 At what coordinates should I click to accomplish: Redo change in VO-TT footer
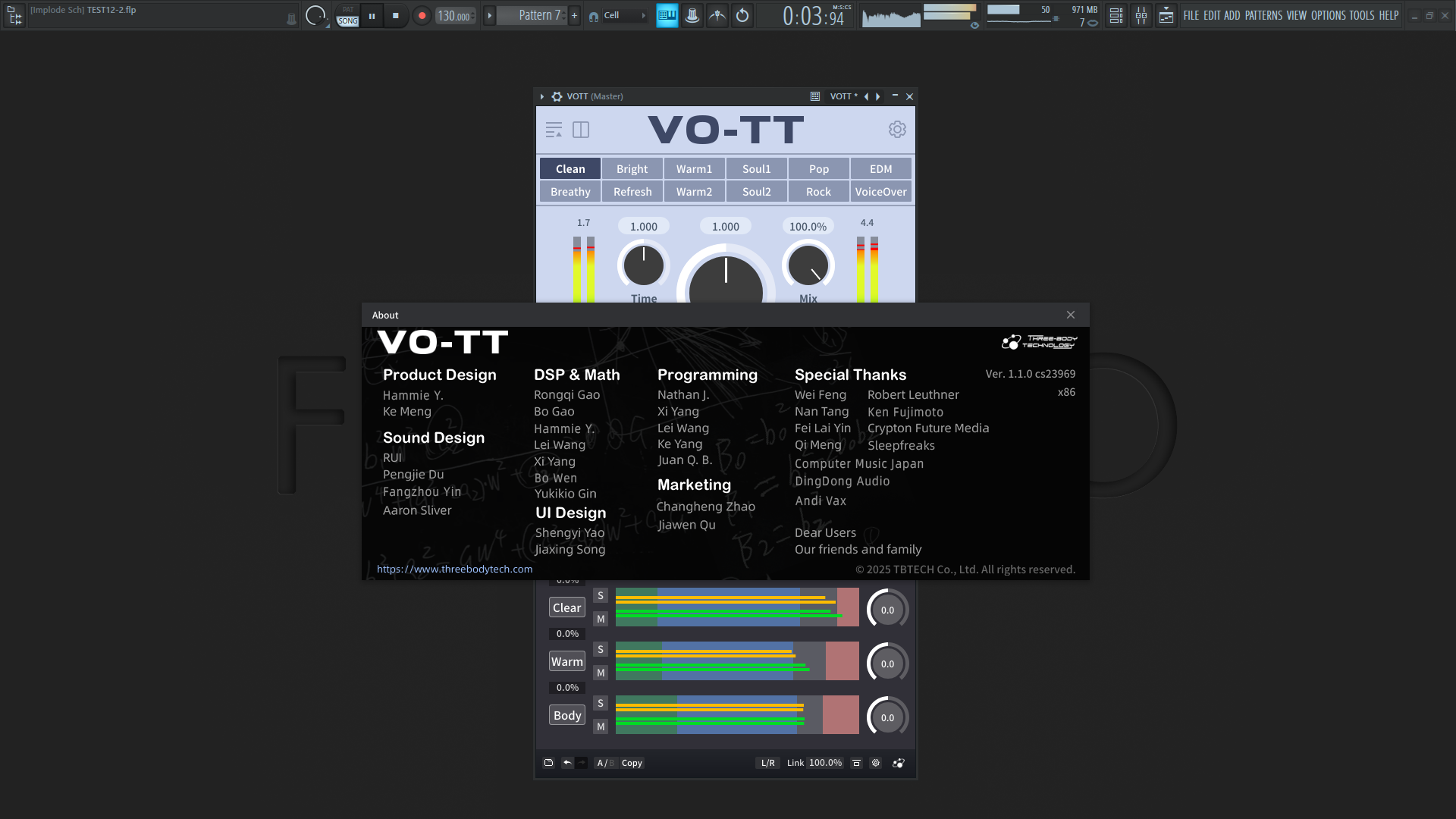point(581,763)
